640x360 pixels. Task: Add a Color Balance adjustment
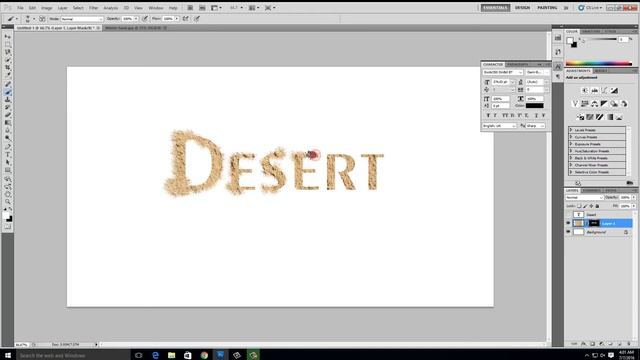pos(594,104)
